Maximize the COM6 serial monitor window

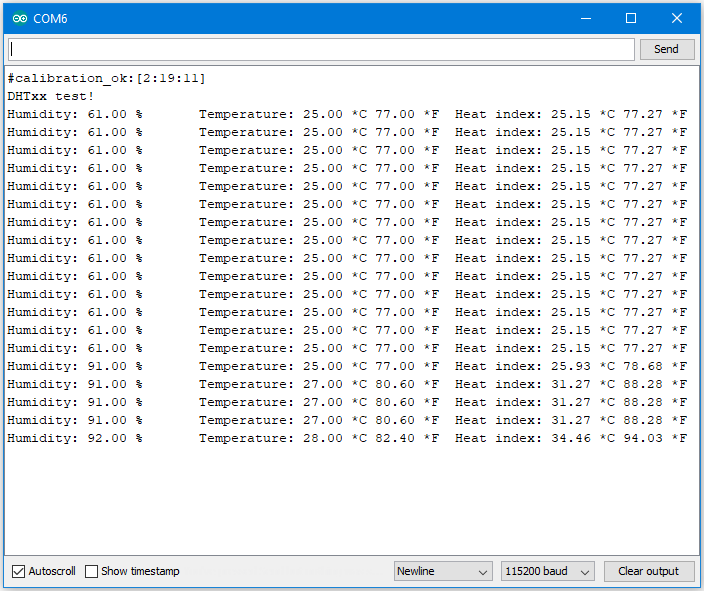tap(631, 18)
